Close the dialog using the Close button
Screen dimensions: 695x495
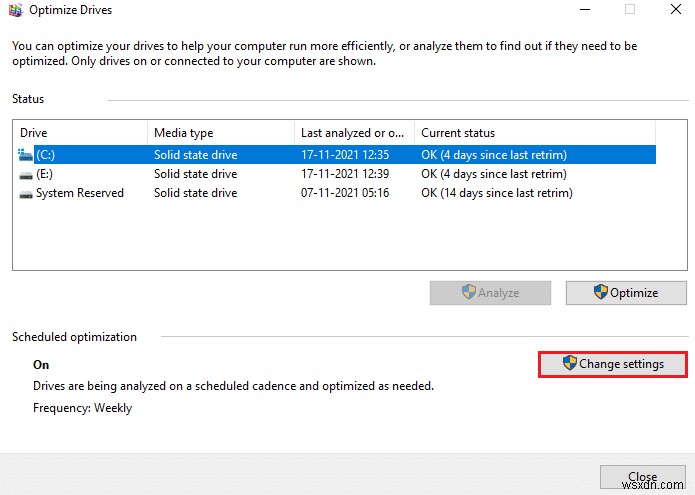(643, 477)
